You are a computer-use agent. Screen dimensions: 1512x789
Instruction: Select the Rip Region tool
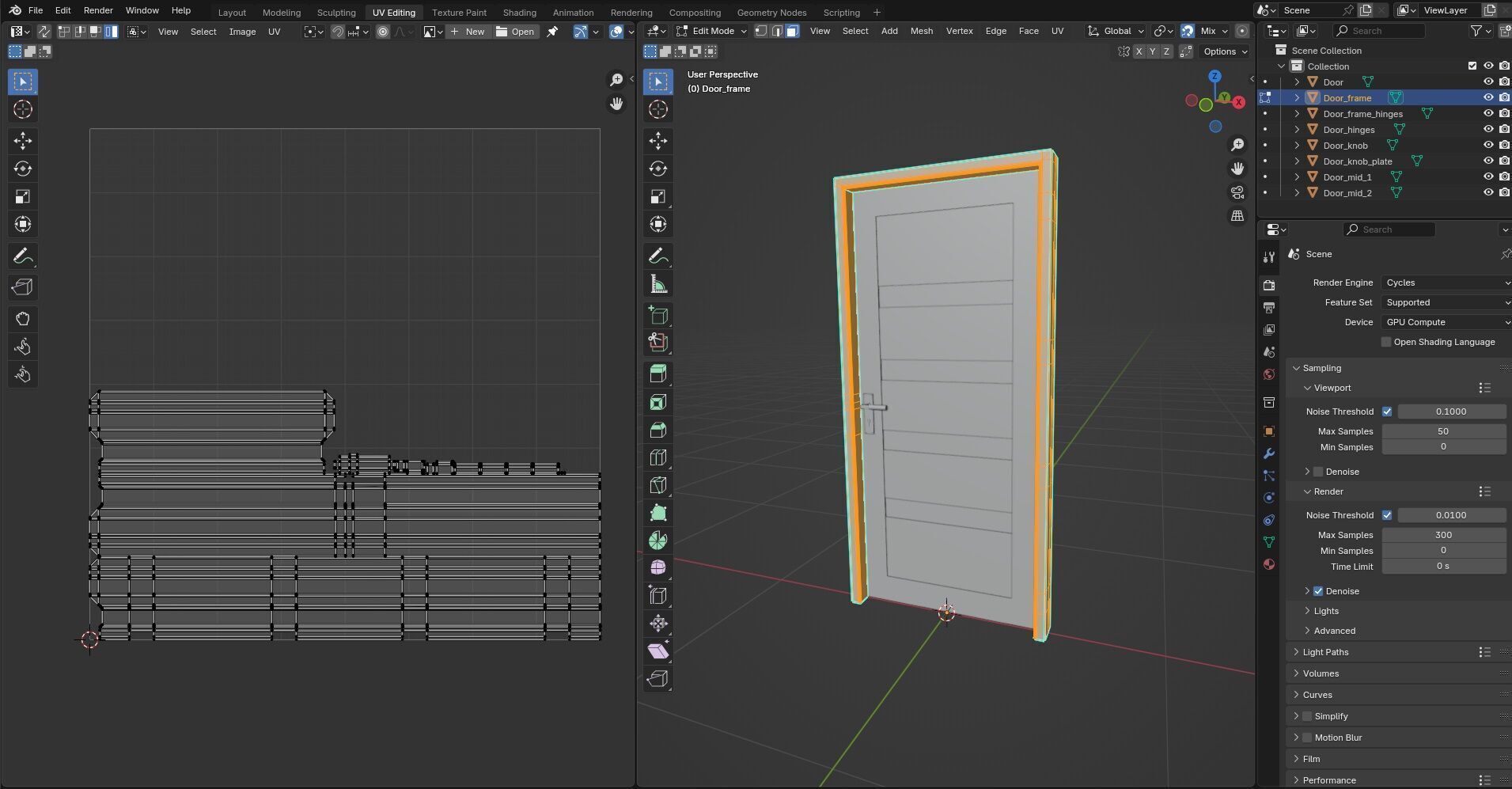click(657, 679)
